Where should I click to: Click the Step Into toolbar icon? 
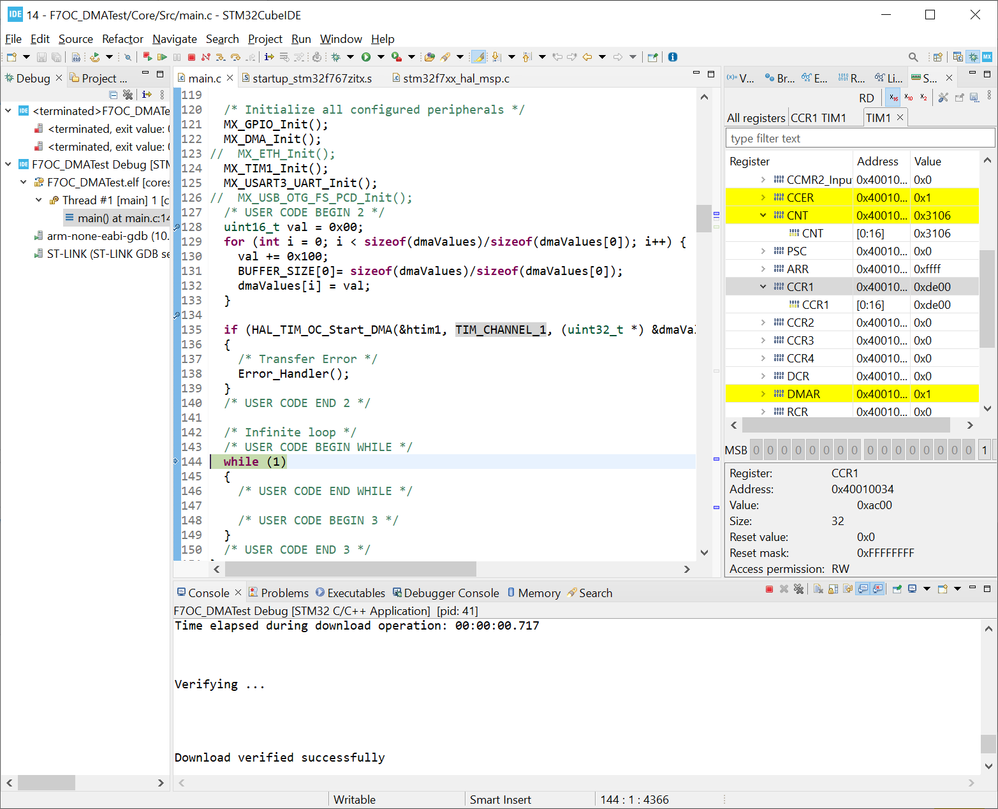click(220, 57)
